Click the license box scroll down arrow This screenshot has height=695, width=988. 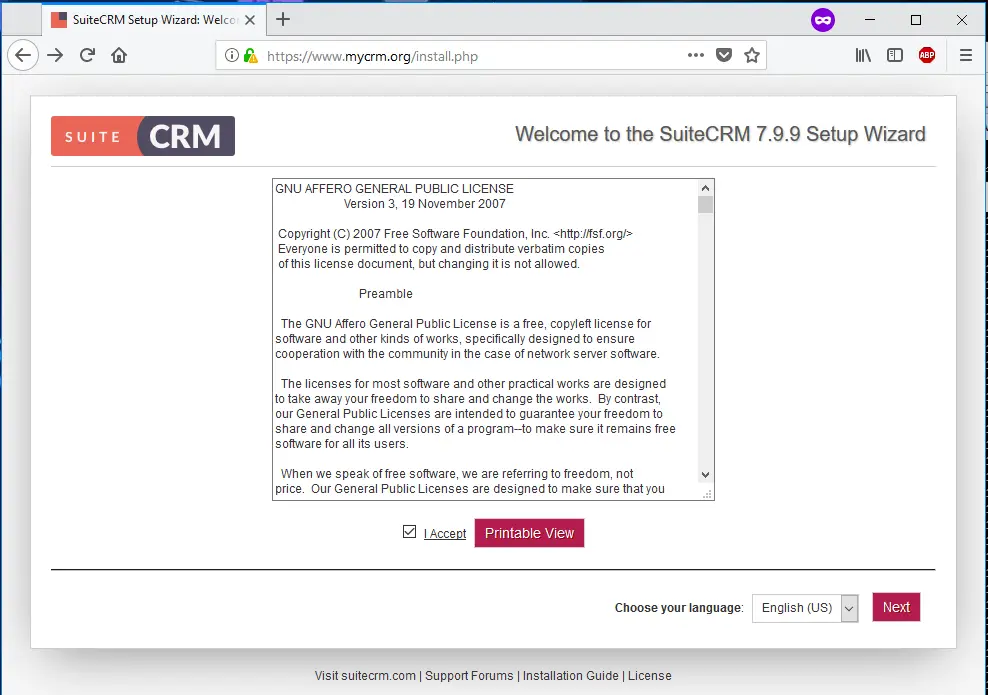pyautogui.click(x=706, y=475)
